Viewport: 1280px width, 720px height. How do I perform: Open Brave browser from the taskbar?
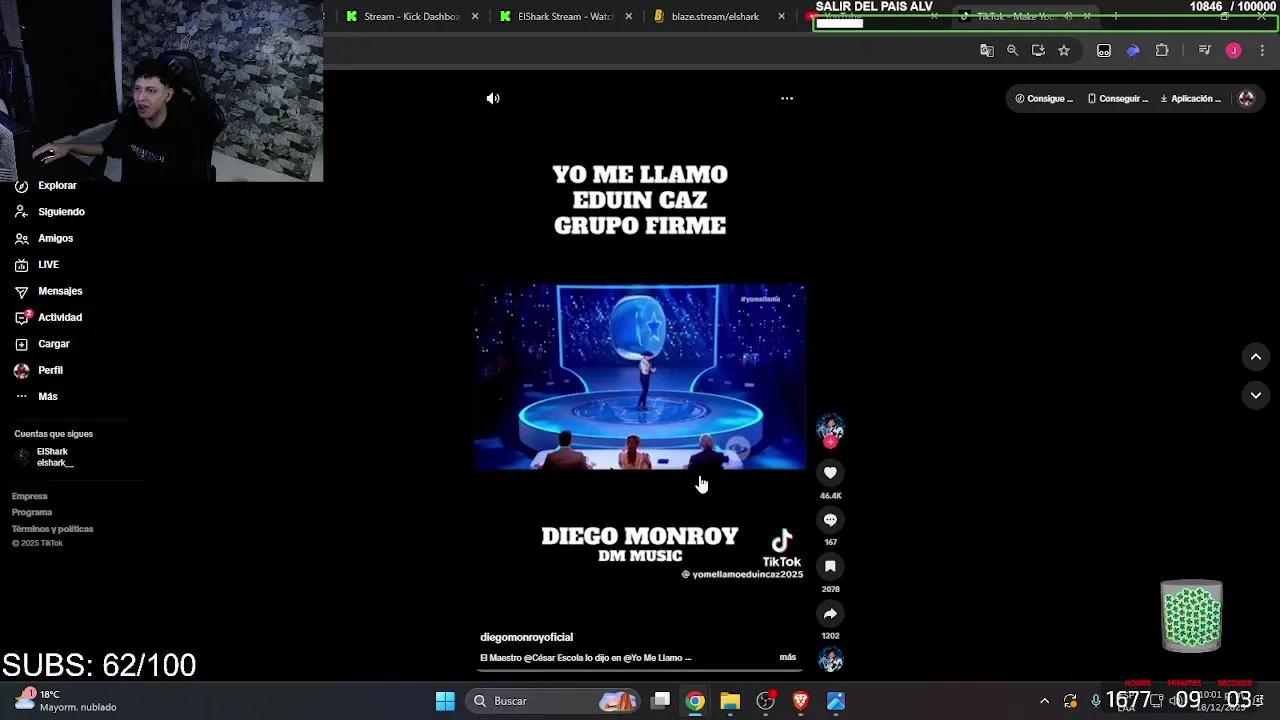[x=800, y=701]
